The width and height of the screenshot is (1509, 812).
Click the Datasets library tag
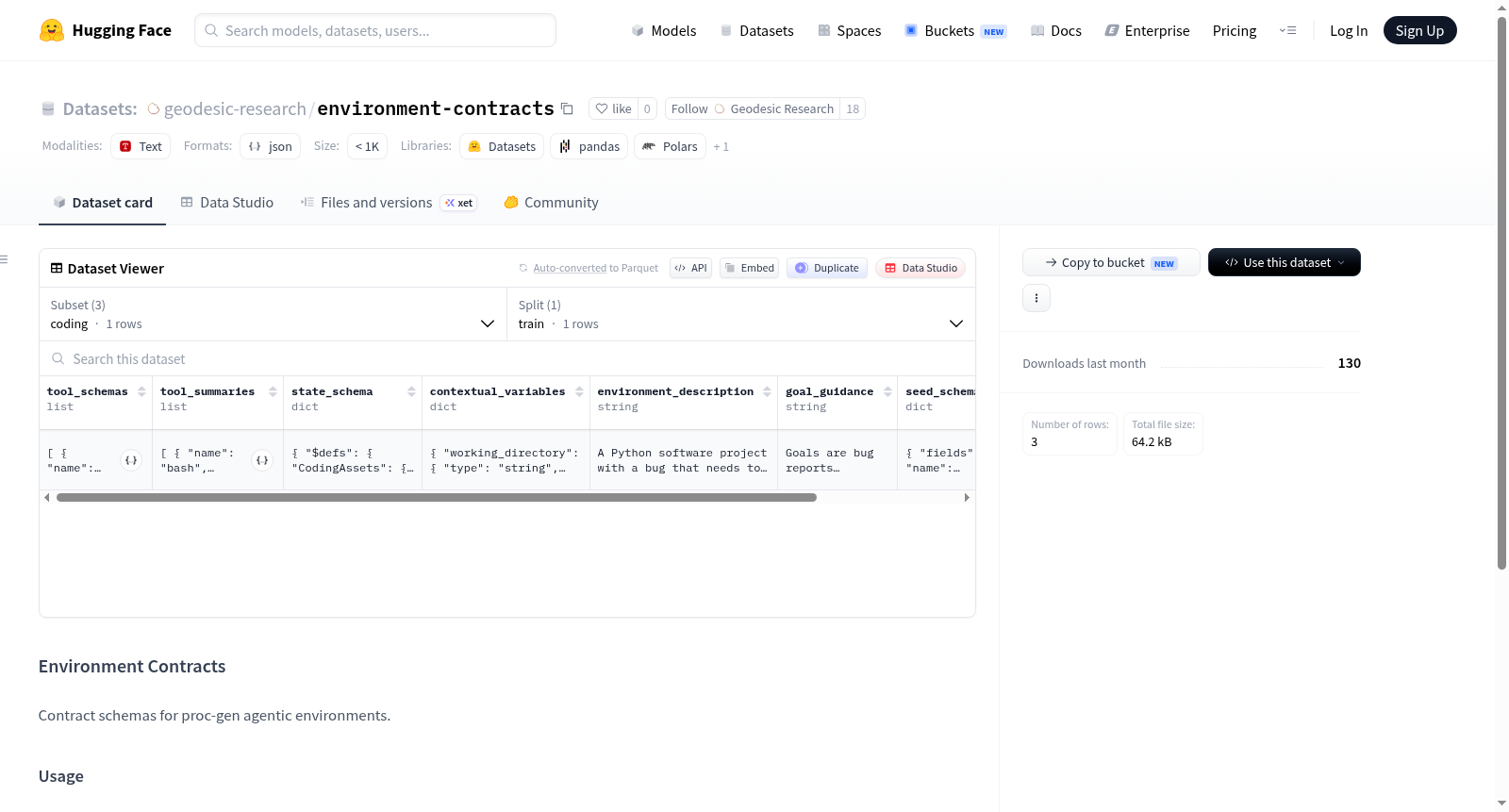click(x=502, y=146)
